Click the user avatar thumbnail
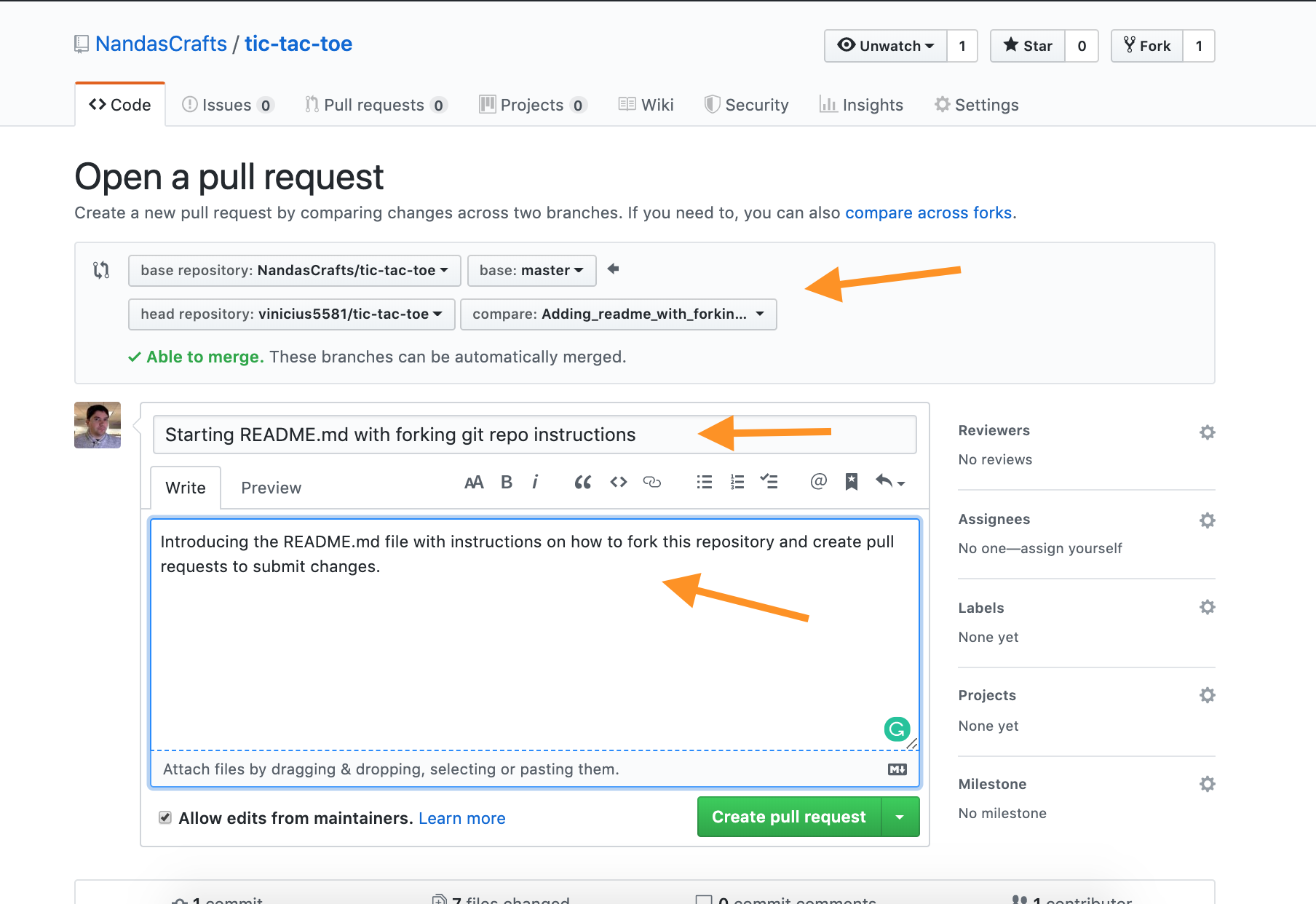The image size is (1316, 904). [98, 425]
